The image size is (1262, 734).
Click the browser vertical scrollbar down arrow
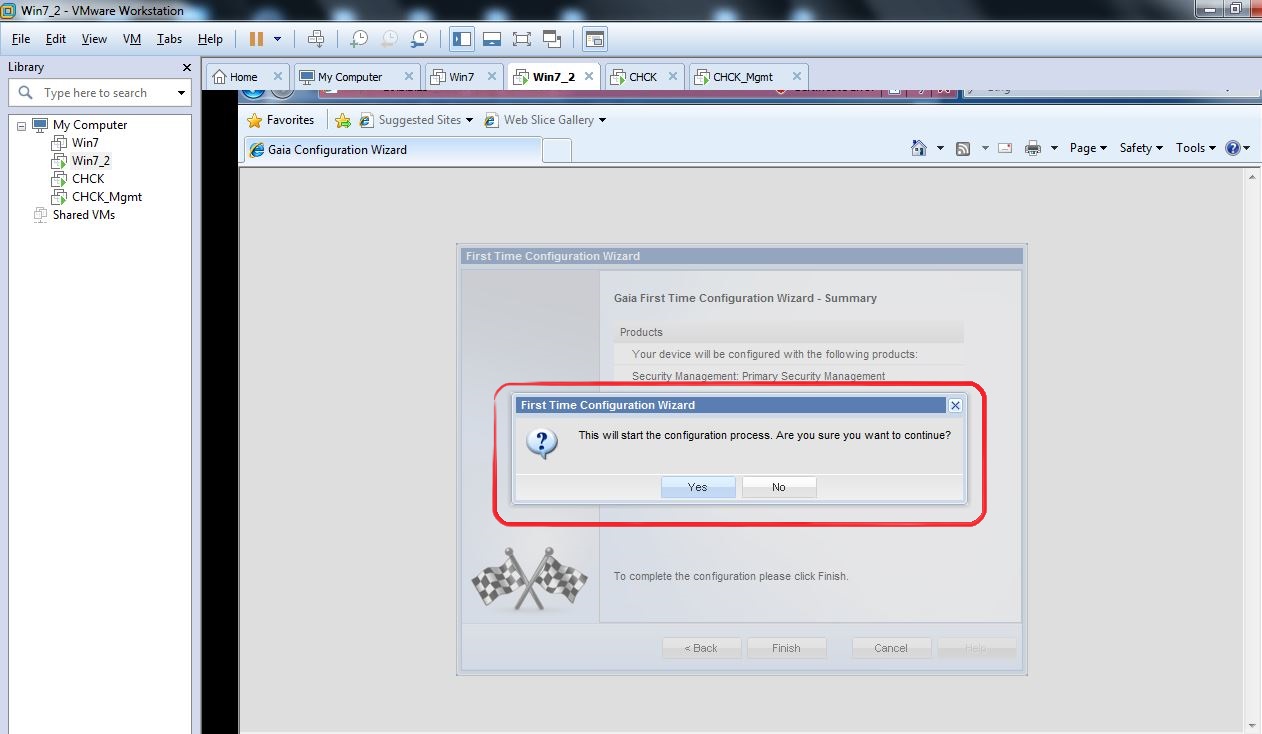[x=1253, y=725]
